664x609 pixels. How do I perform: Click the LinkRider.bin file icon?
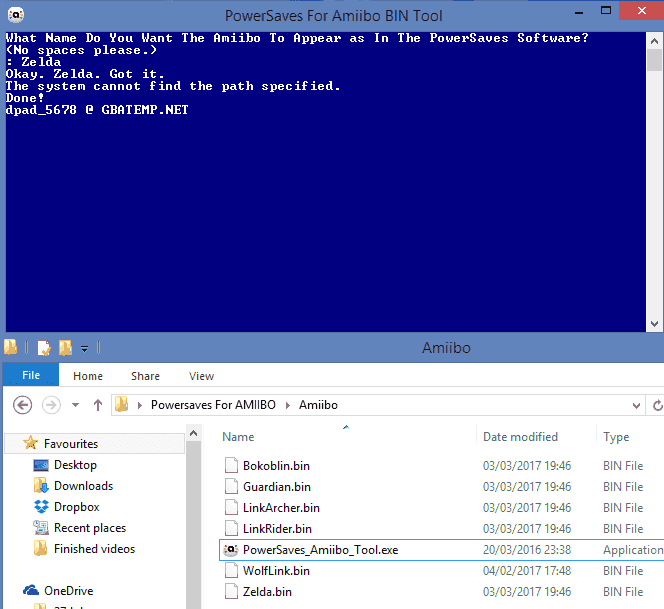pos(231,528)
